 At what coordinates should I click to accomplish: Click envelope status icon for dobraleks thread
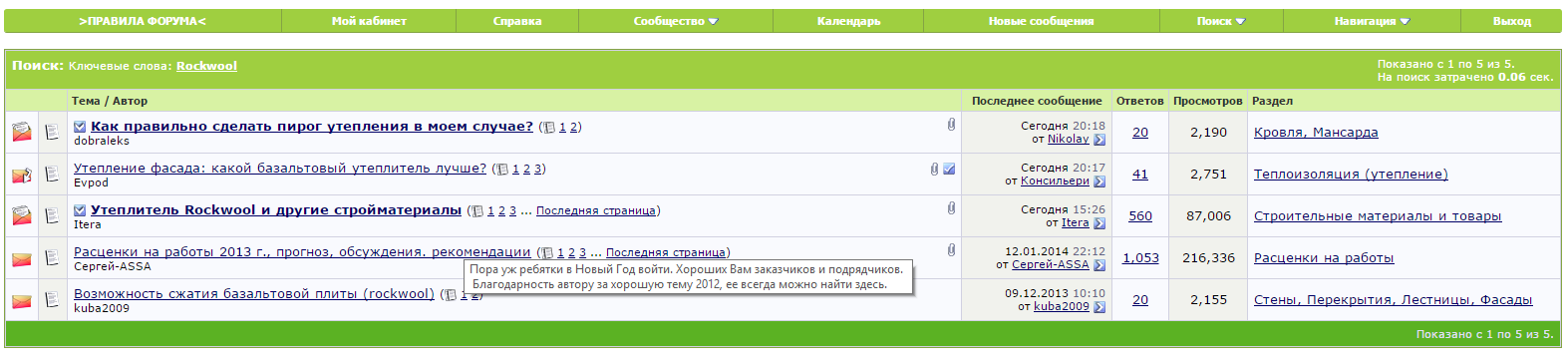21,132
